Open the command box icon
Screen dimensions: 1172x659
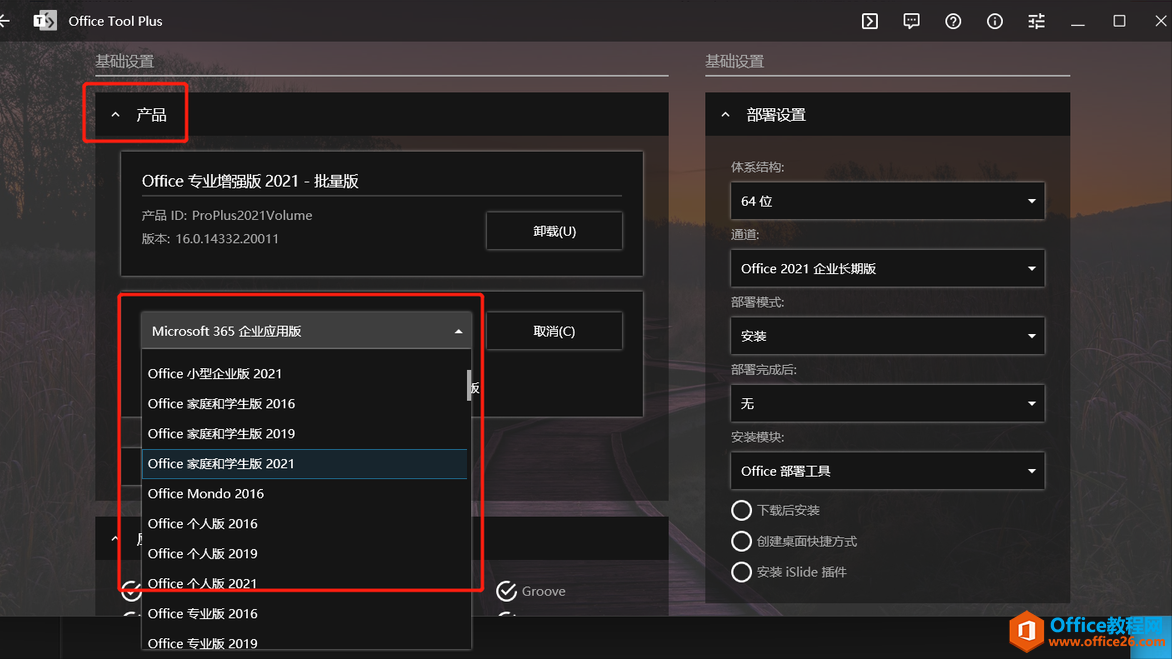[x=869, y=21]
